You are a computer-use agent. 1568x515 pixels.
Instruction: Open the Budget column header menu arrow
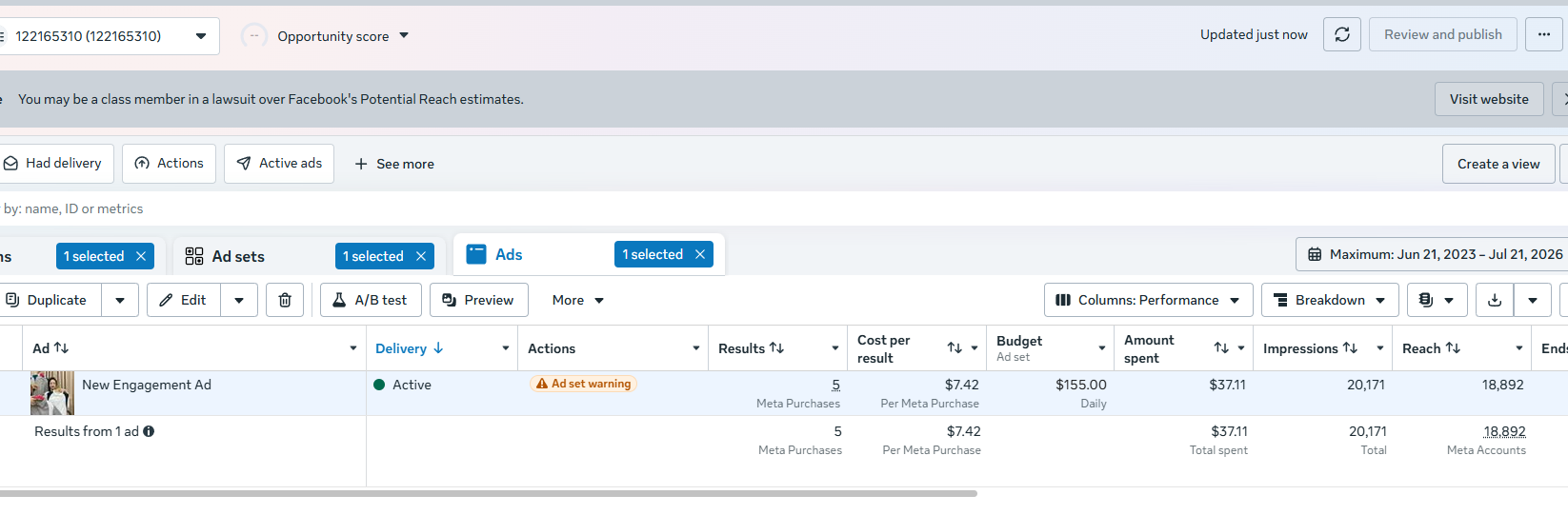tap(1102, 348)
